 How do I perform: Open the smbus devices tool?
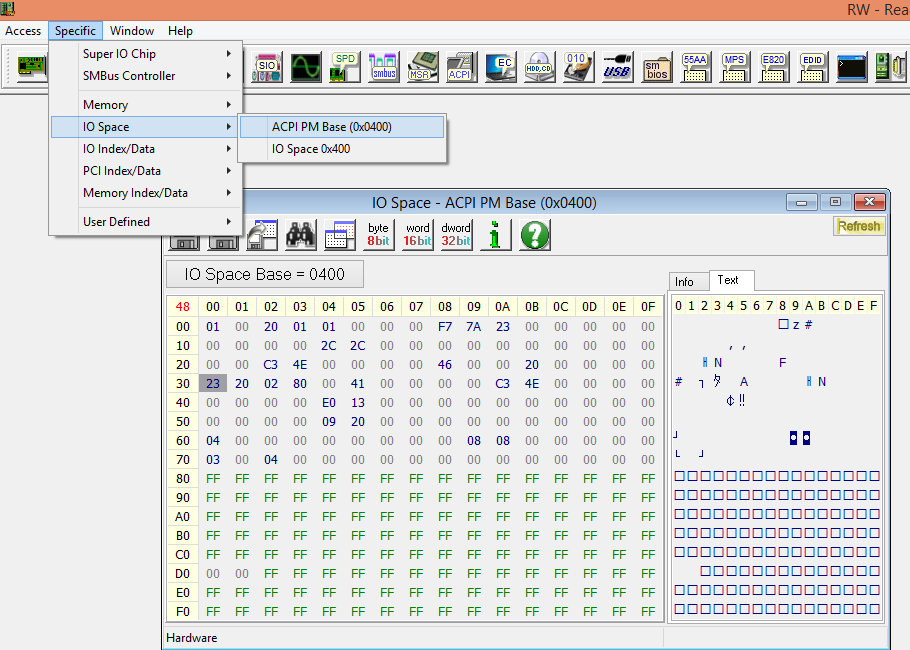point(384,67)
